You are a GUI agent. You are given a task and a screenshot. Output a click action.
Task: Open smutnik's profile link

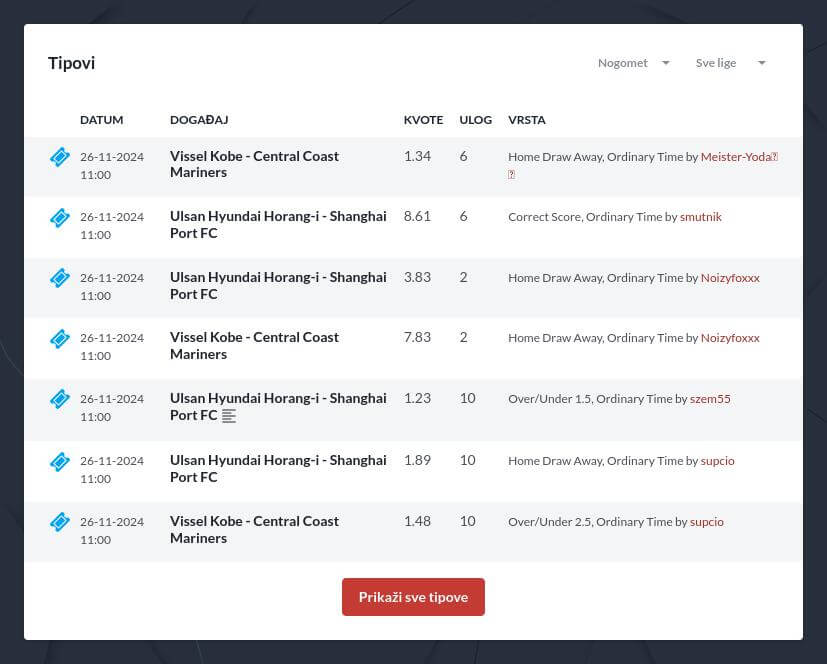click(x=700, y=217)
